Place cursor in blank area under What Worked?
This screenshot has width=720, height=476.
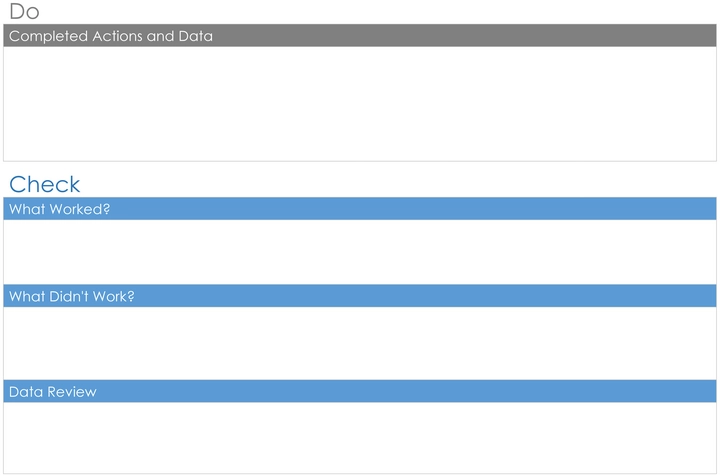tap(360, 252)
